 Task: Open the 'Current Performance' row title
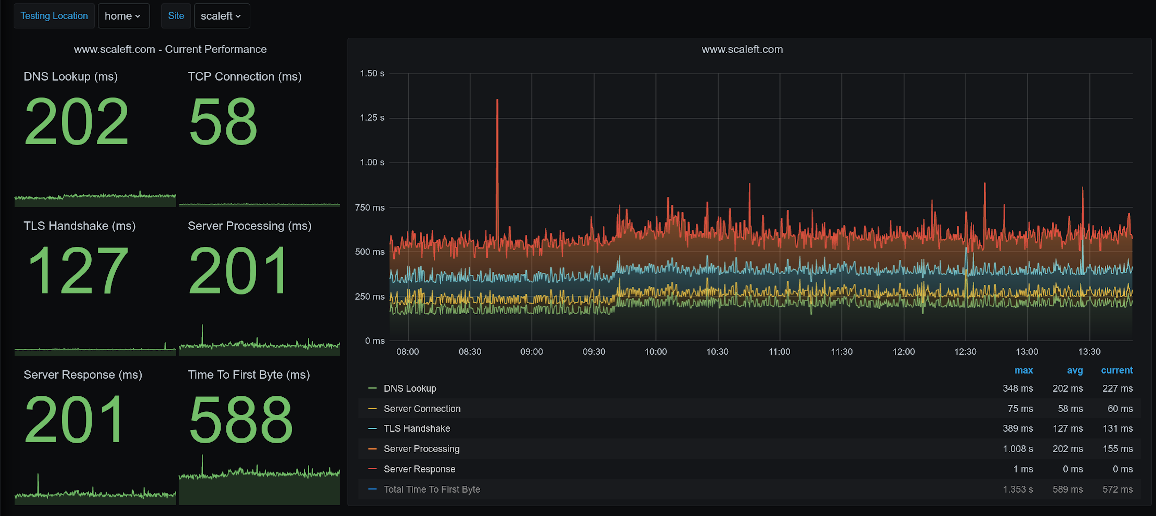pyautogui.click(x=170, y=49)
